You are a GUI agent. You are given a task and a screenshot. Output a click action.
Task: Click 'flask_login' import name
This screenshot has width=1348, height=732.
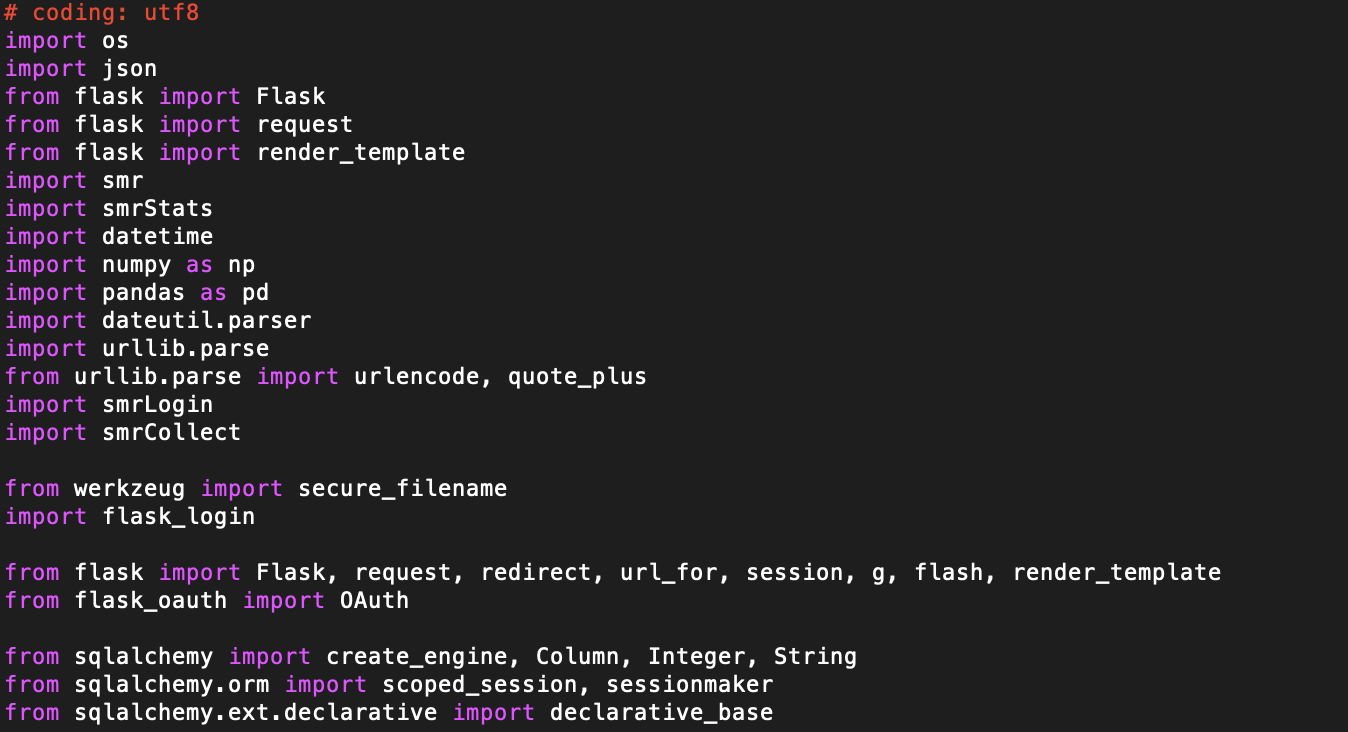coord(179,517)
